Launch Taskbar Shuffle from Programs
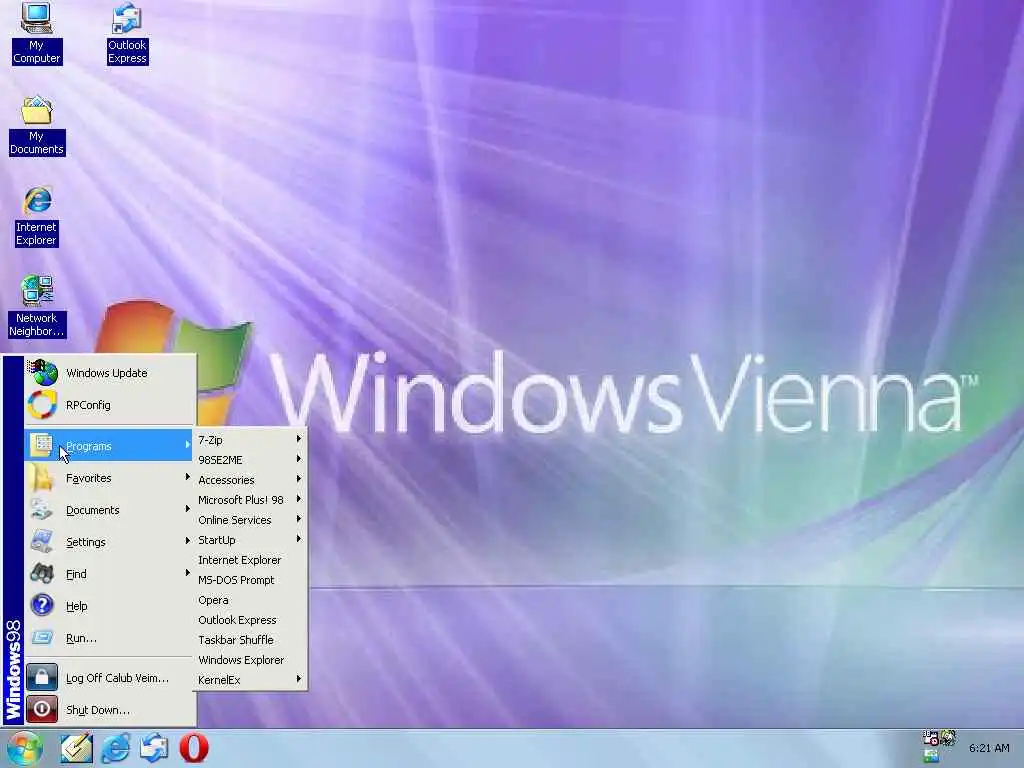This screenshot has height=768, width=1024. coord(249,640)
